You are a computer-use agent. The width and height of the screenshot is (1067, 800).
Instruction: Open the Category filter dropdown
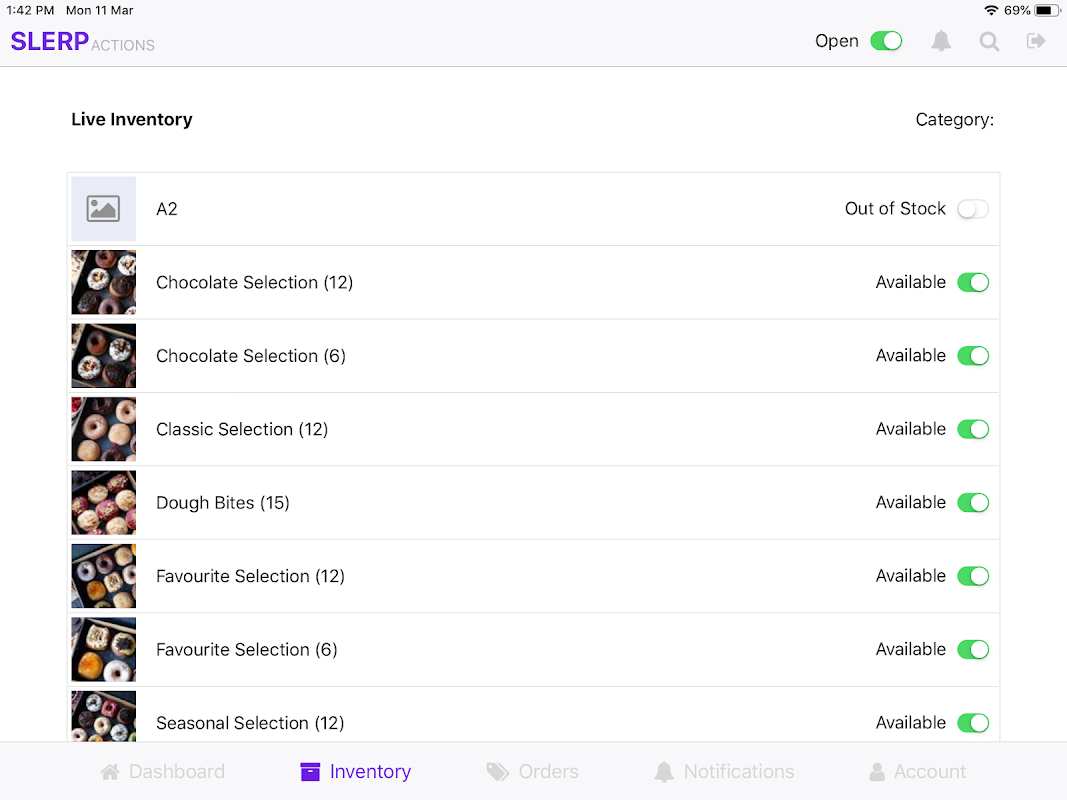tap(954, 120)
